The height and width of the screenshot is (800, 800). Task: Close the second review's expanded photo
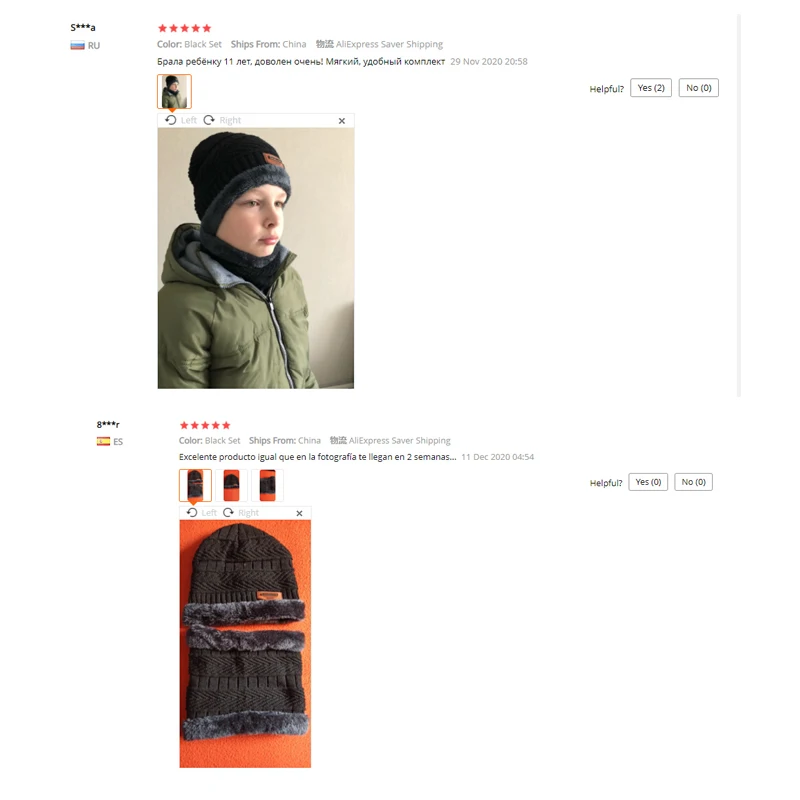[x=299, y=513]
